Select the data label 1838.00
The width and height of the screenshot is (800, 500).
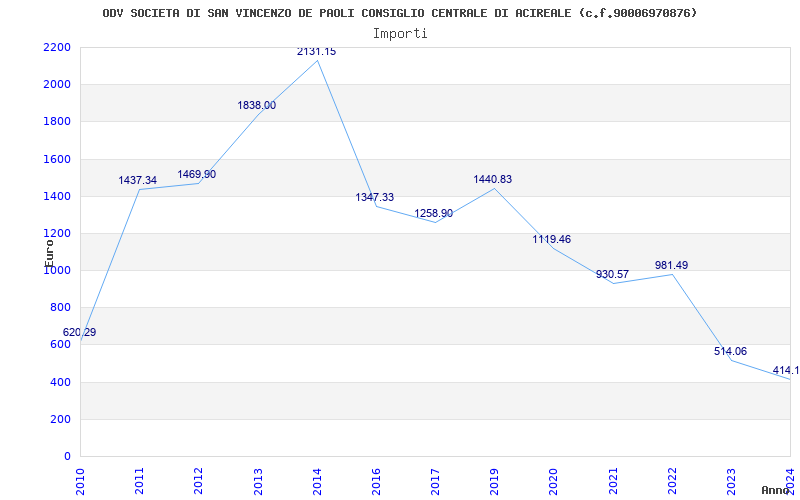click(257, 105)
